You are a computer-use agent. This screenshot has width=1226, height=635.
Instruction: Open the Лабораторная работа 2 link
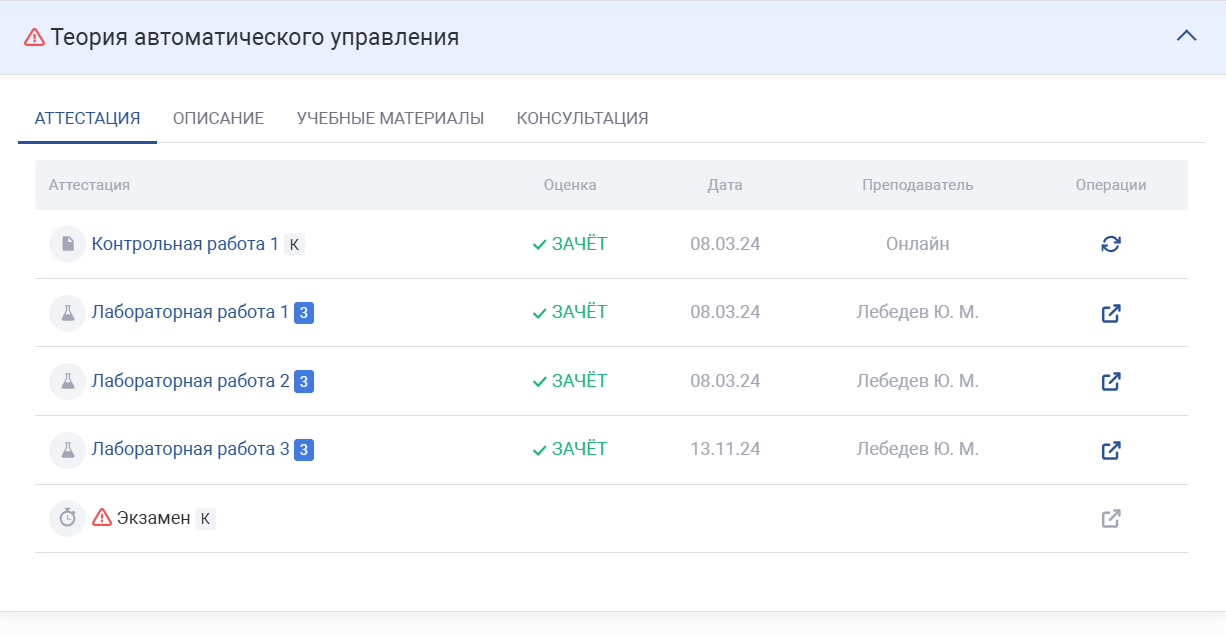[190, 381]
